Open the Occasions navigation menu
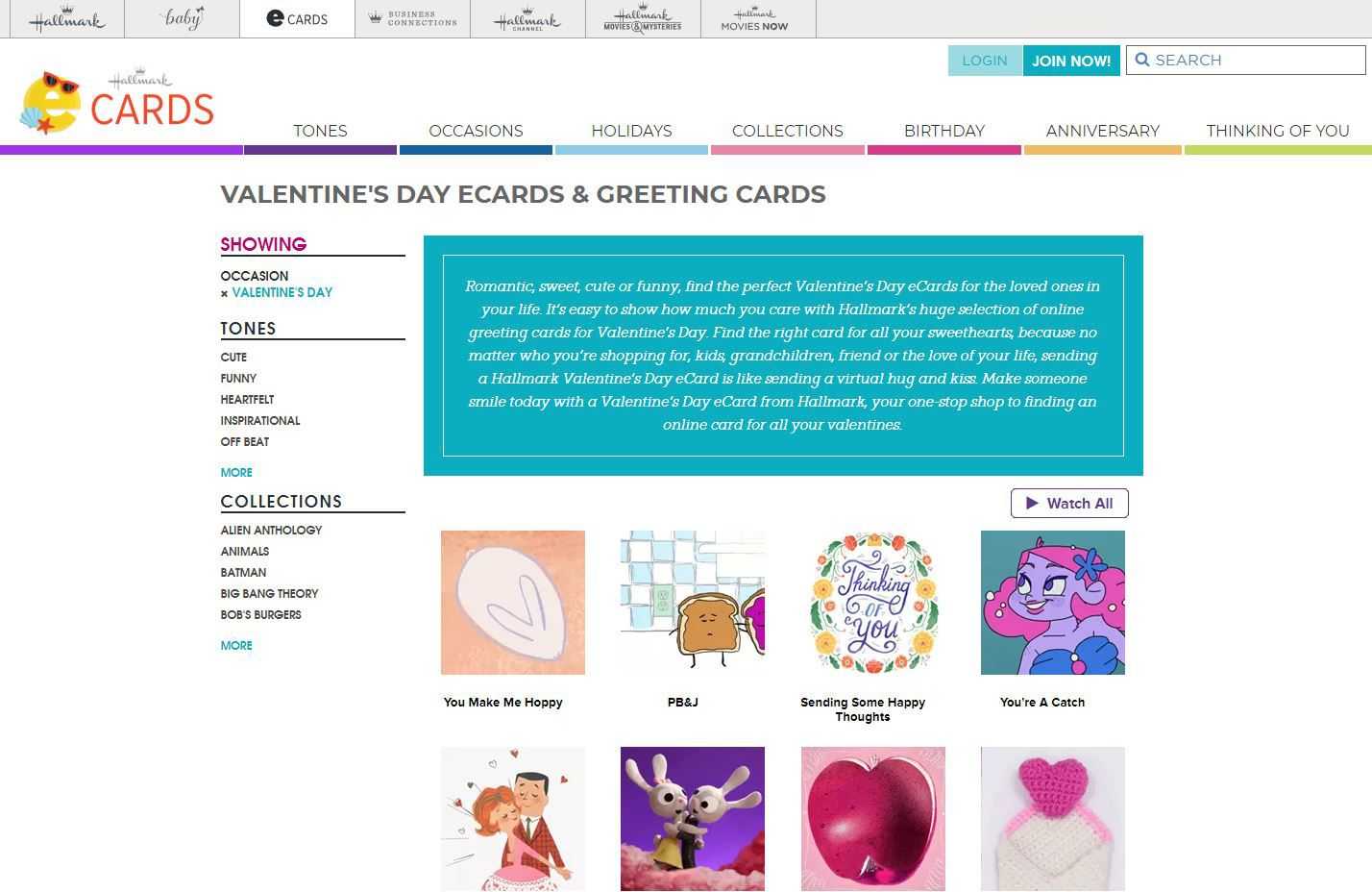Image resolution: width=1372 pixels, height=892 pixels. coord(476,131)
